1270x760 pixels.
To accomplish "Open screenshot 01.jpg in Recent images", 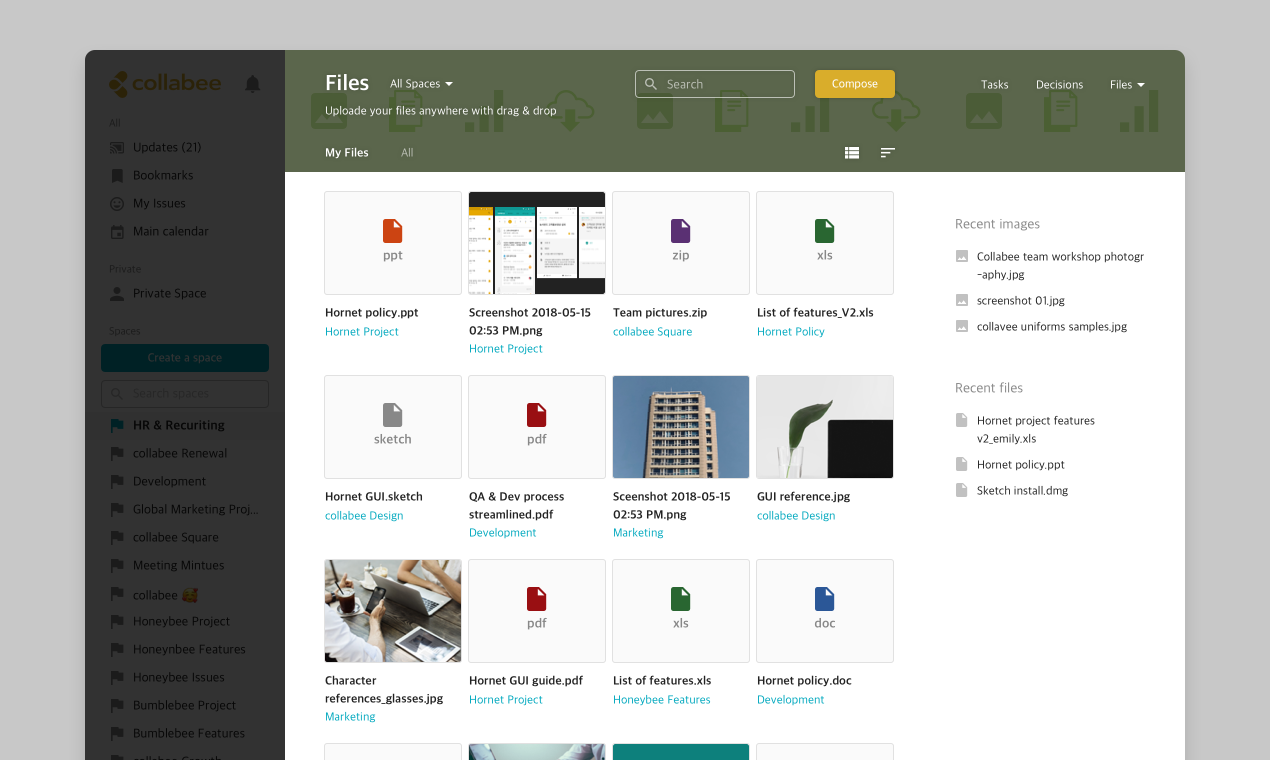I will click(1021, 300).
